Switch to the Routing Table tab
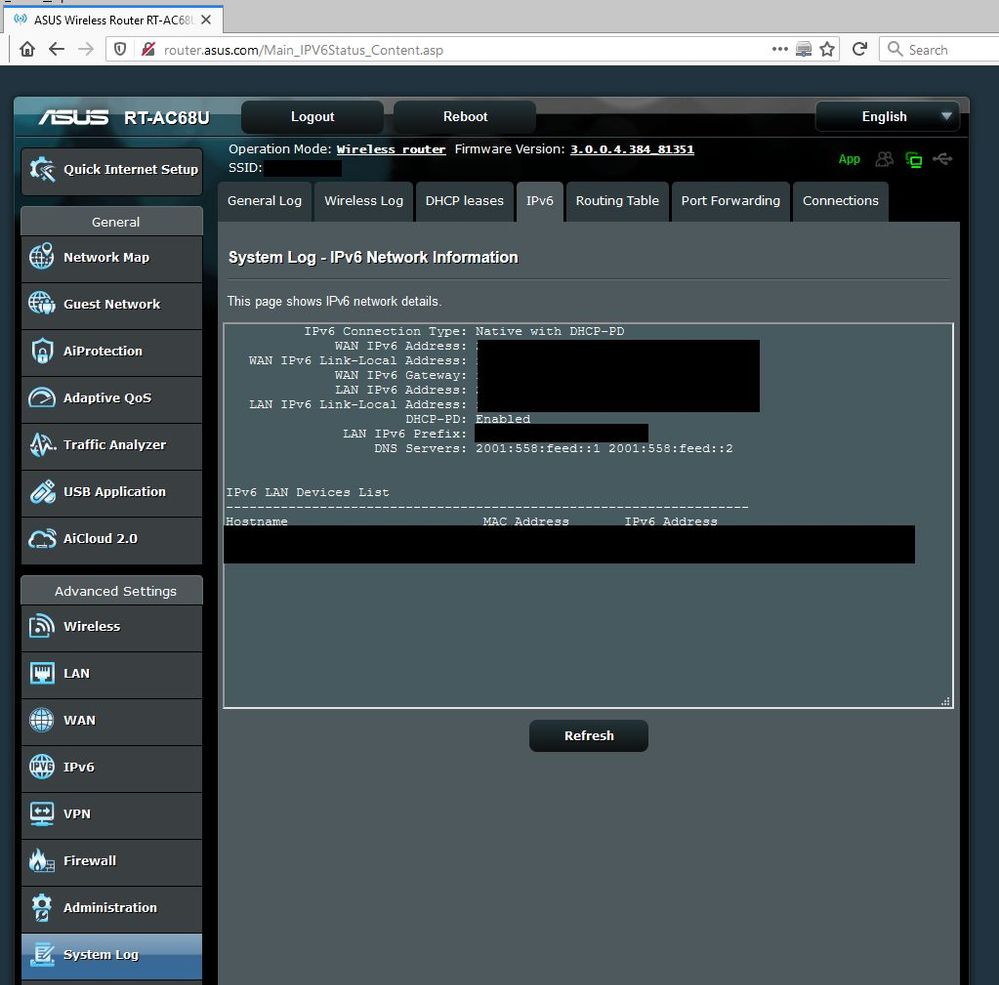 pyautogui.click(x=617, y=201)
